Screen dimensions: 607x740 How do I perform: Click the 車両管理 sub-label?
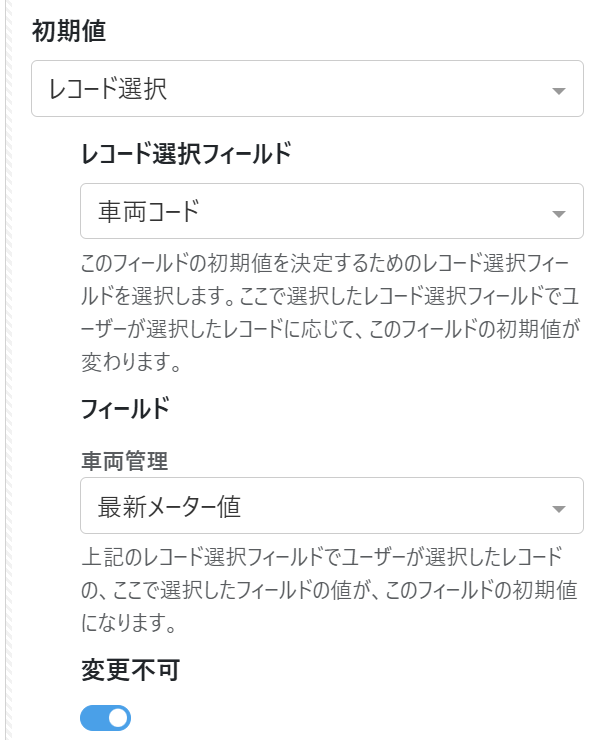pyautogui.click(x=124, y=460)
